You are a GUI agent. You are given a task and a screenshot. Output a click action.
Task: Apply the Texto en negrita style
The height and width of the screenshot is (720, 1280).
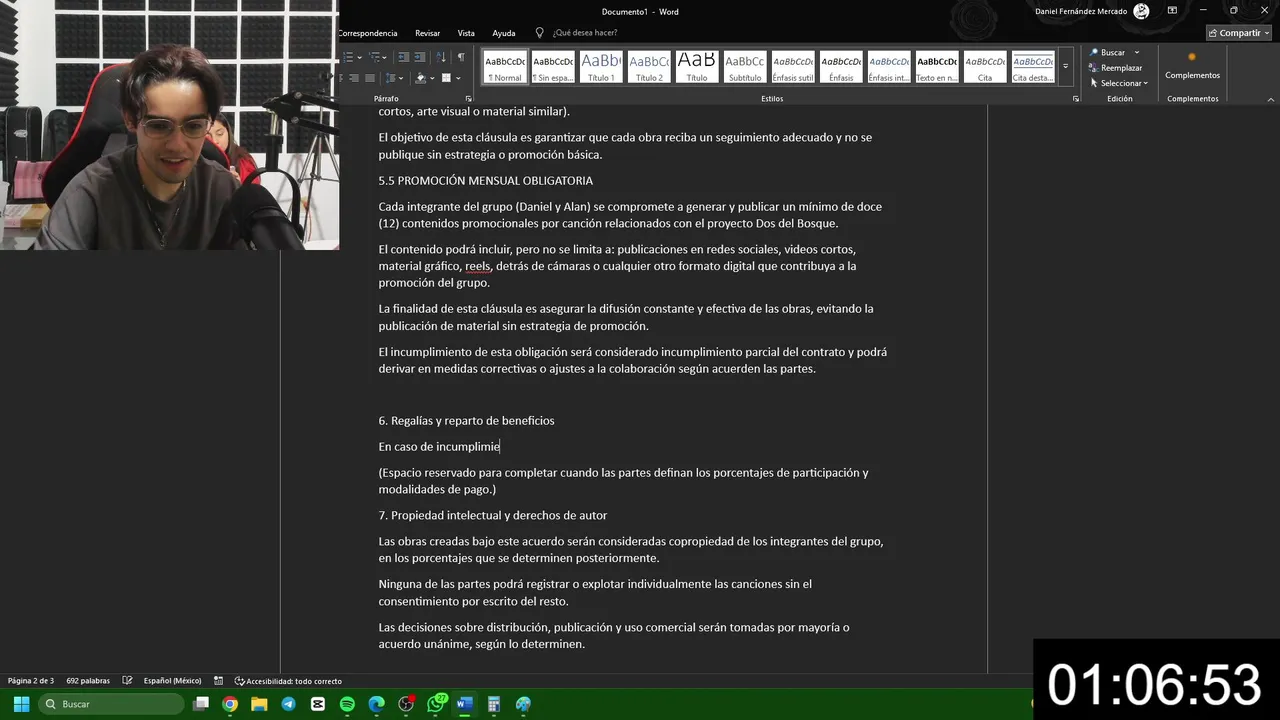coord(937,67)
